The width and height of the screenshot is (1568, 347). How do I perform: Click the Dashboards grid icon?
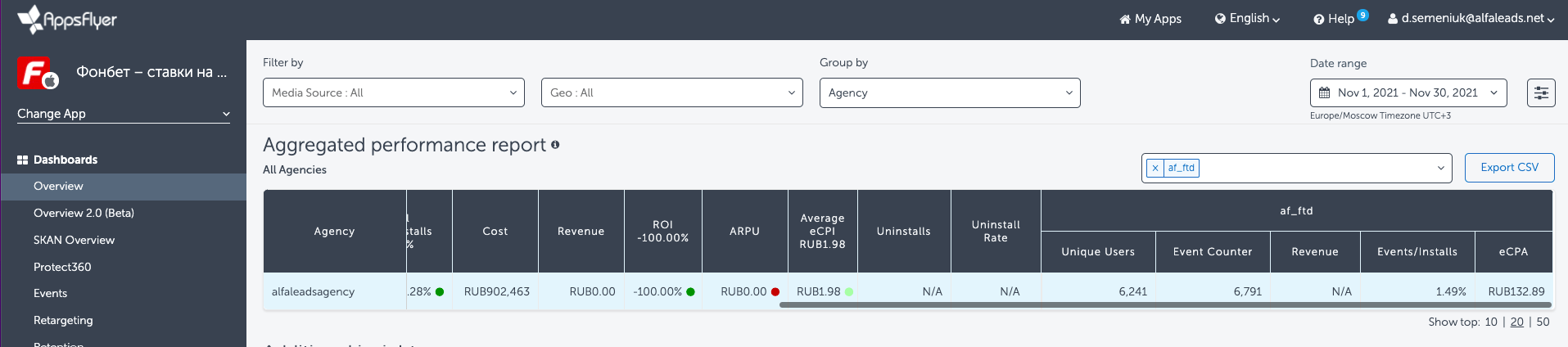coord(22,160)
